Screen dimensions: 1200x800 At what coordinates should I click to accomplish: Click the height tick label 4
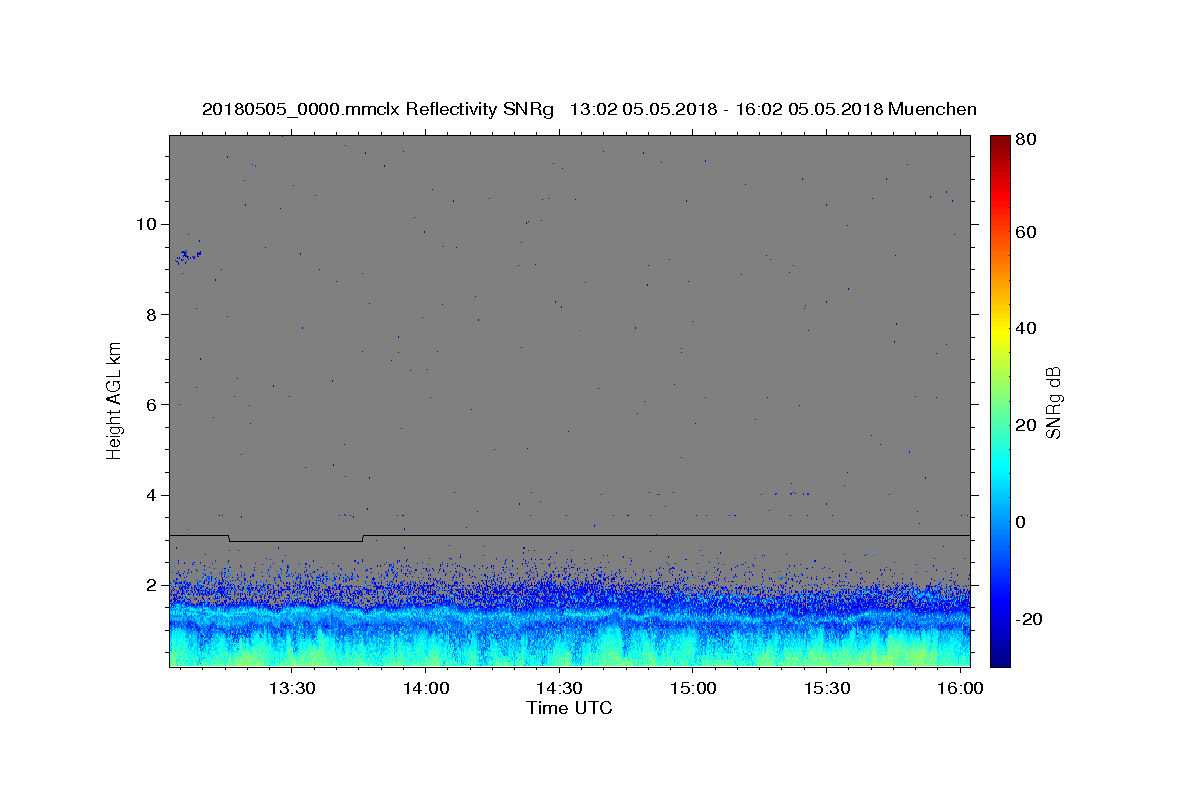click(x=152, y=495)
